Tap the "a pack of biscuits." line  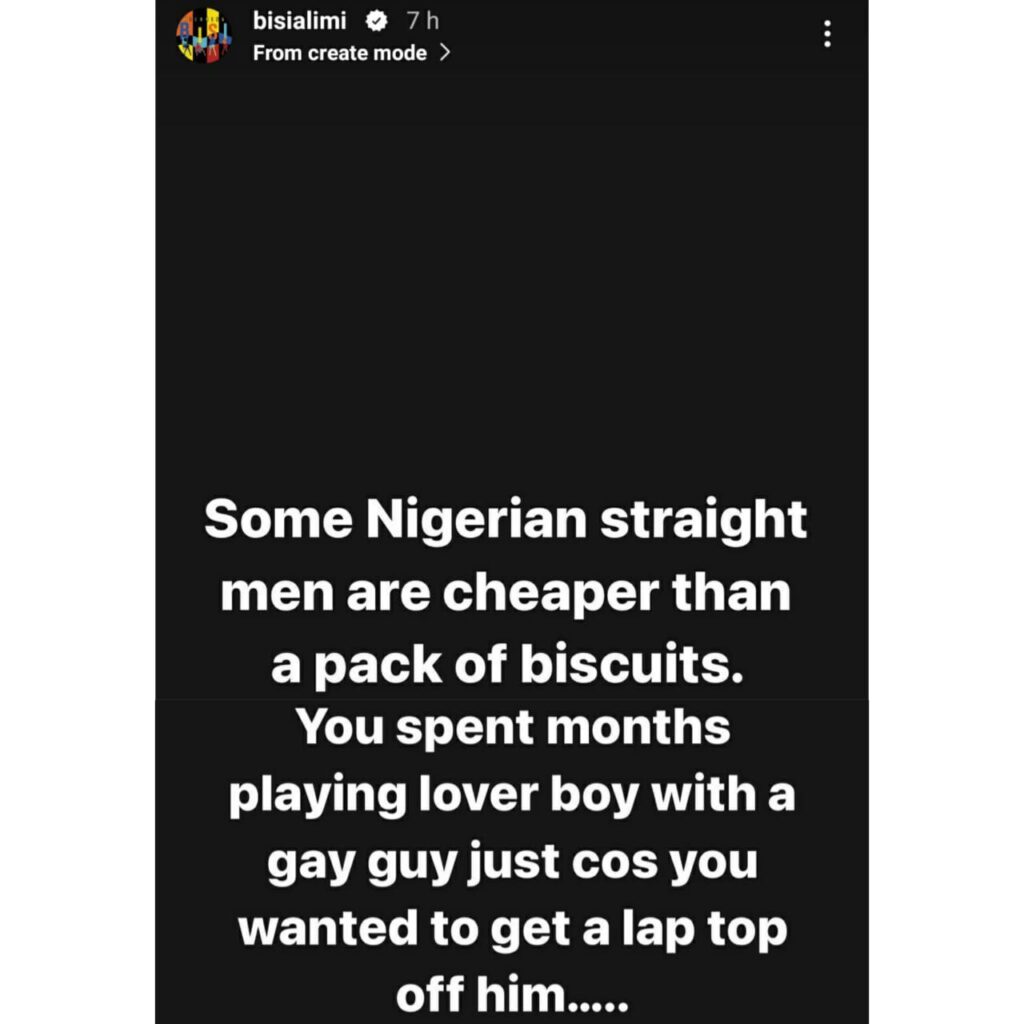coord(508,664)
